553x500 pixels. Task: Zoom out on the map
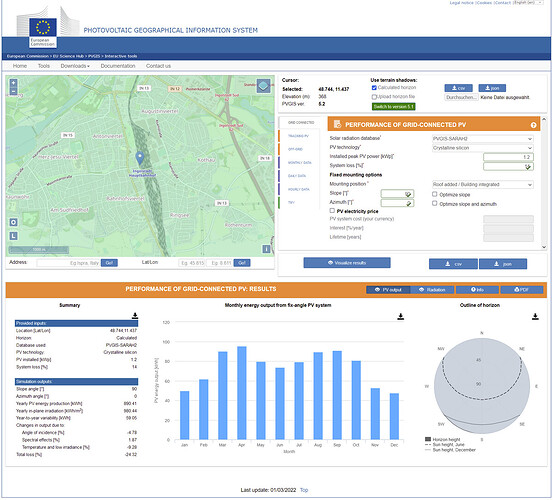pyautogui.click(x=13, y=91)
